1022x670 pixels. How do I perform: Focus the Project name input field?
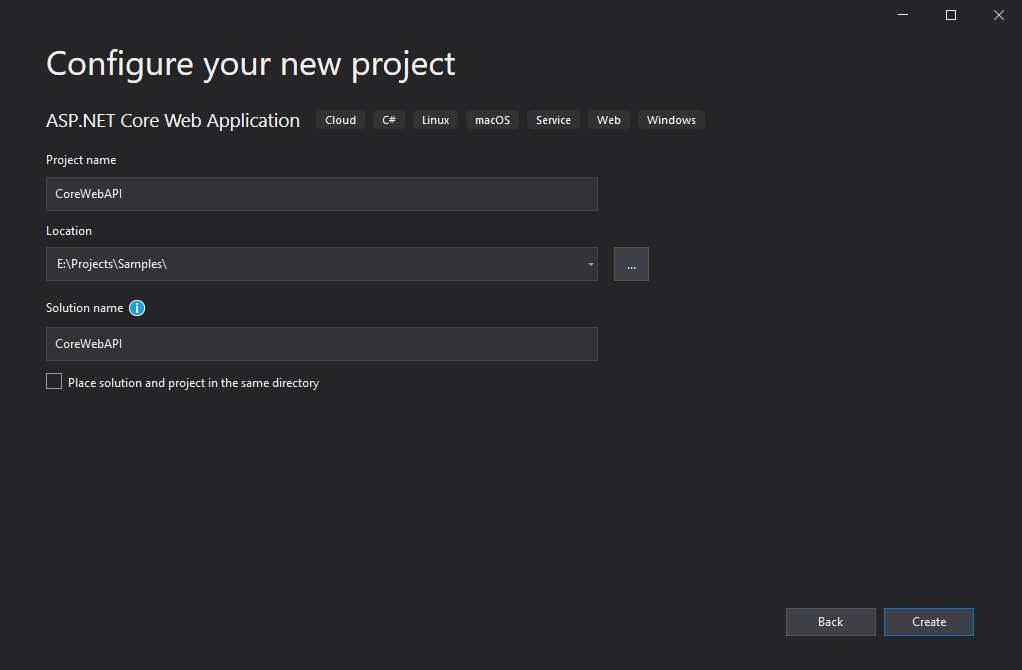(x=322, y=194)
